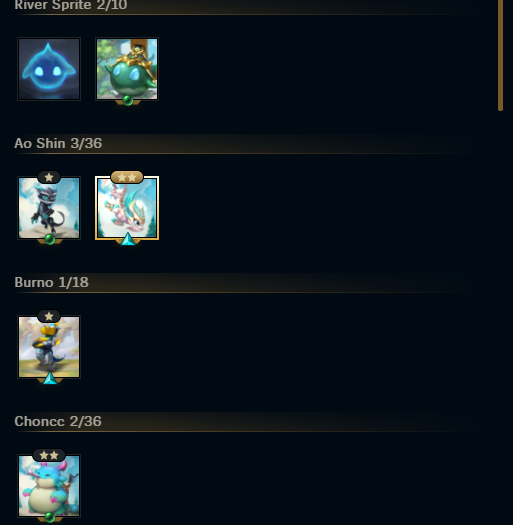
Task: Select the one-star Burno legend
Action: click(49, 347)
